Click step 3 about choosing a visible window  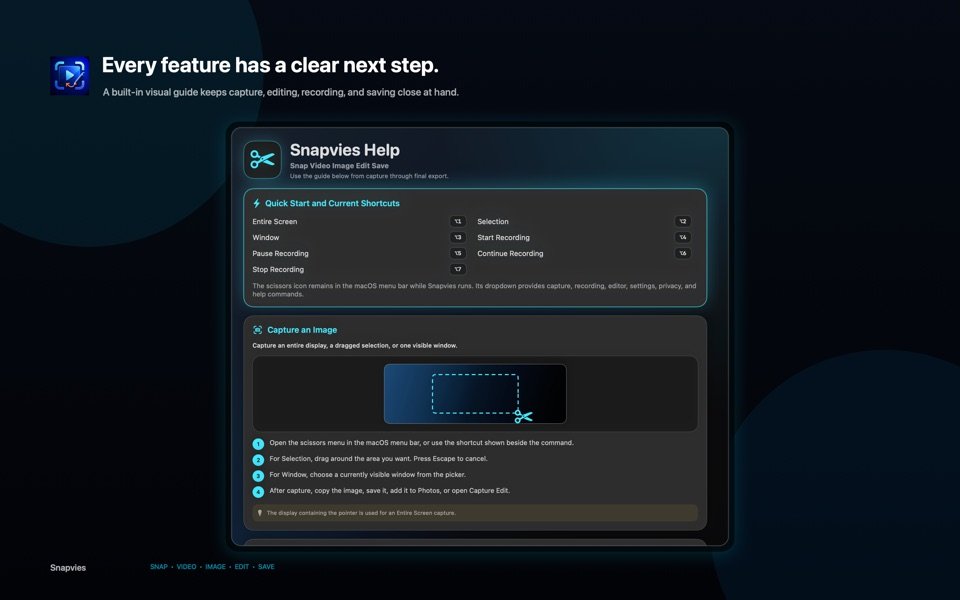pos(367,474)
